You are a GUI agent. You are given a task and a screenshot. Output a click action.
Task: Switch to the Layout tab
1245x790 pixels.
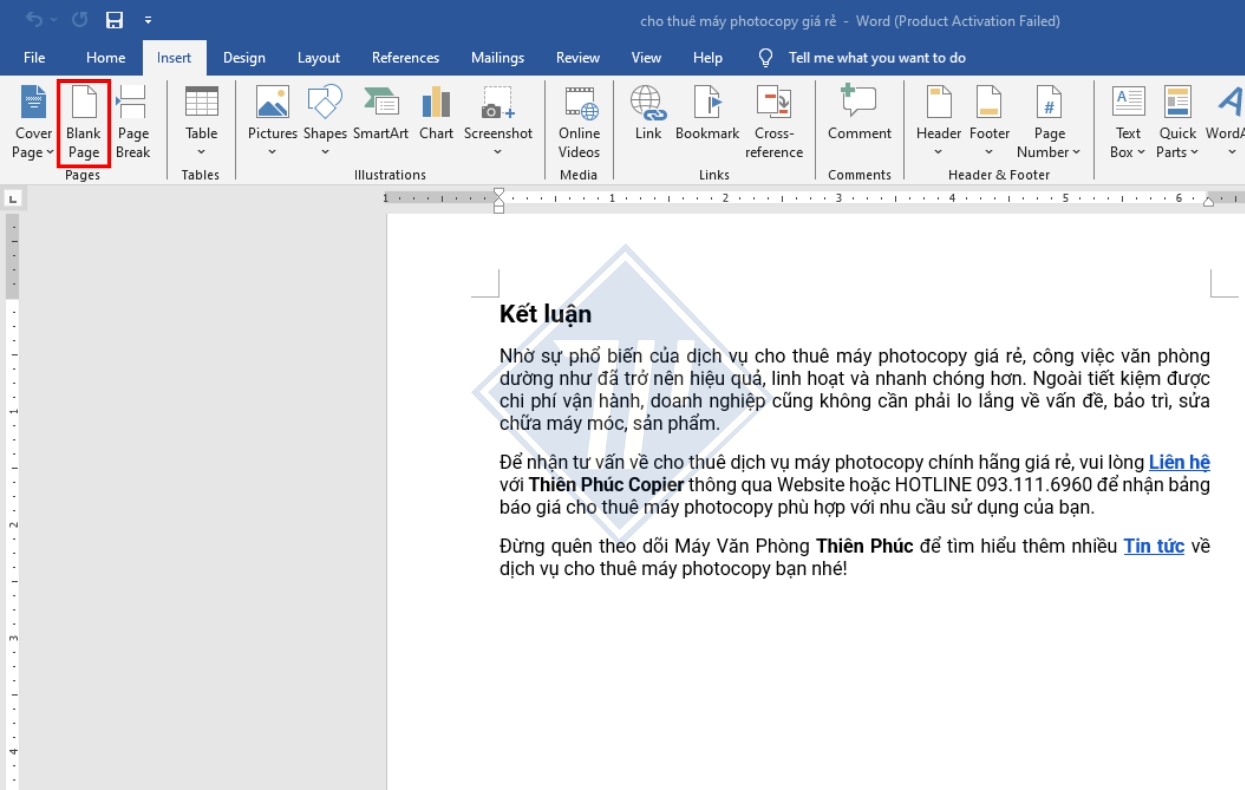pyautogui.click(x=318, y=58)
